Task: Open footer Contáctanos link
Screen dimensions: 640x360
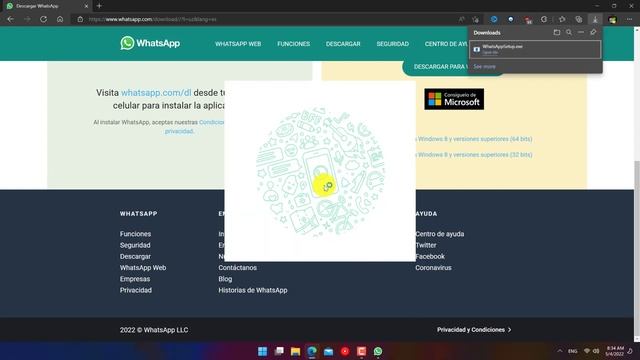Action: (238, 268)
